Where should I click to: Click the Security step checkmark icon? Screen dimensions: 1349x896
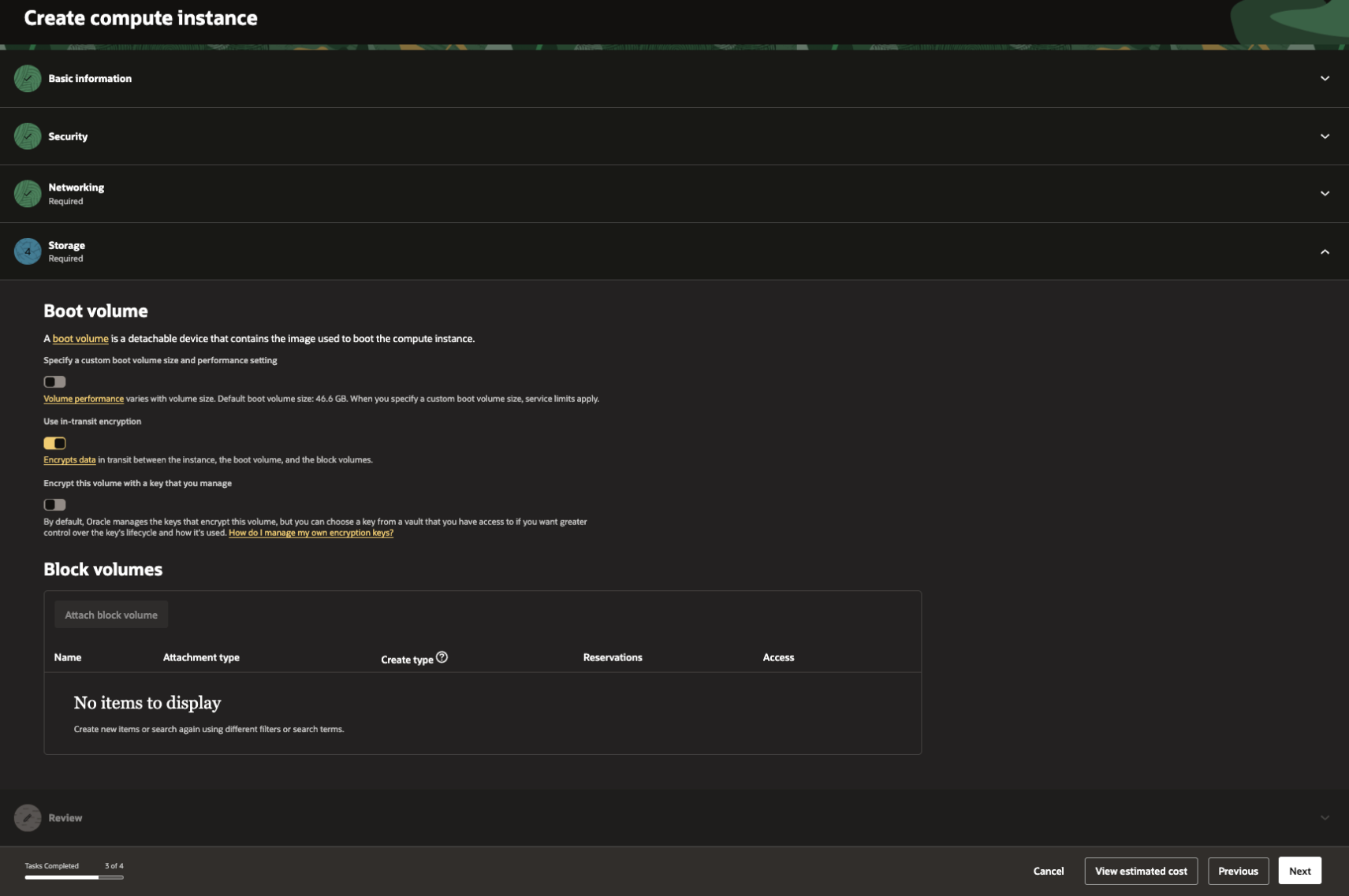click(x=28, y=136)
